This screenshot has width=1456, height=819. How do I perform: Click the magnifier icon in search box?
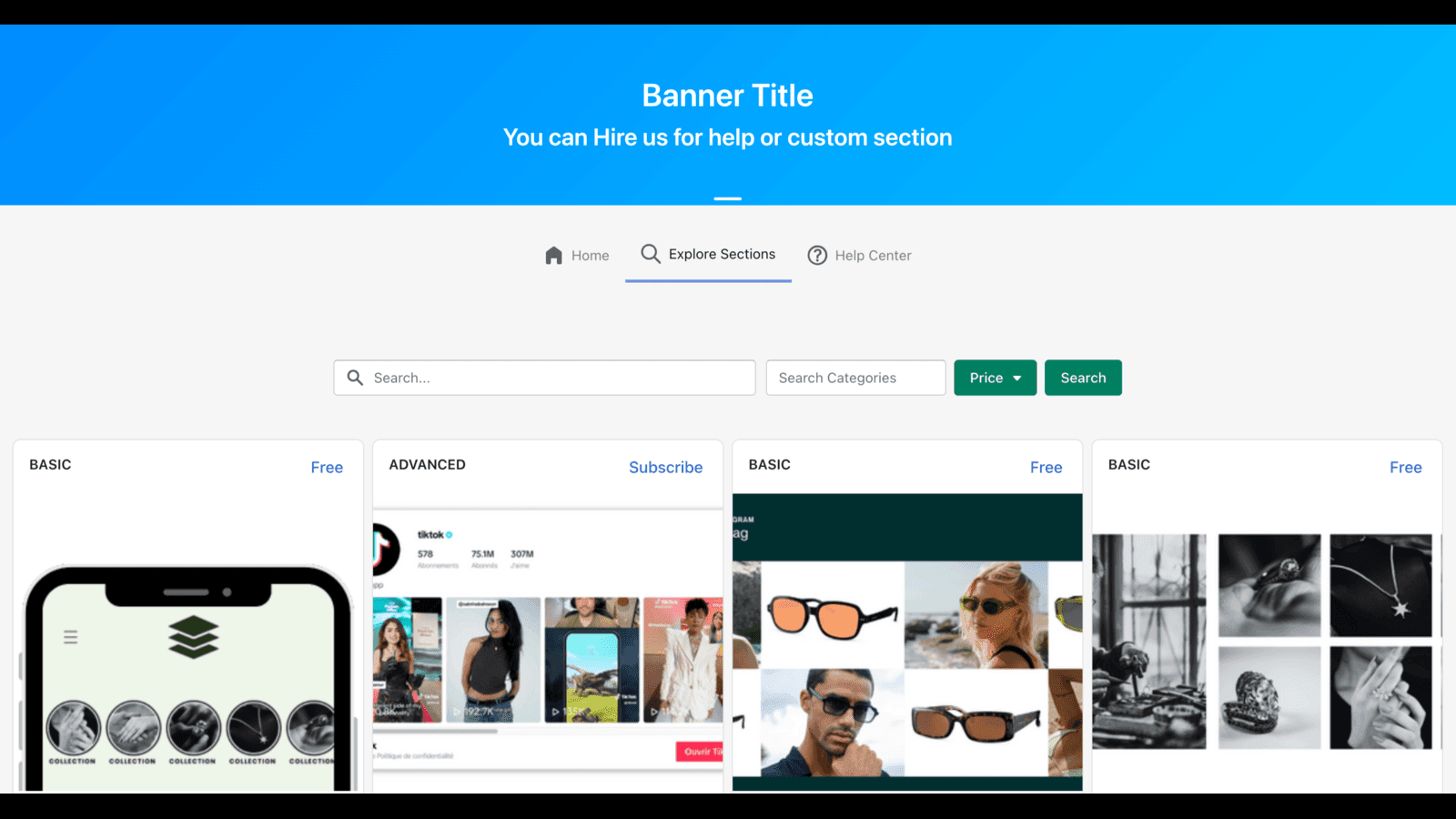coord(355,378)
